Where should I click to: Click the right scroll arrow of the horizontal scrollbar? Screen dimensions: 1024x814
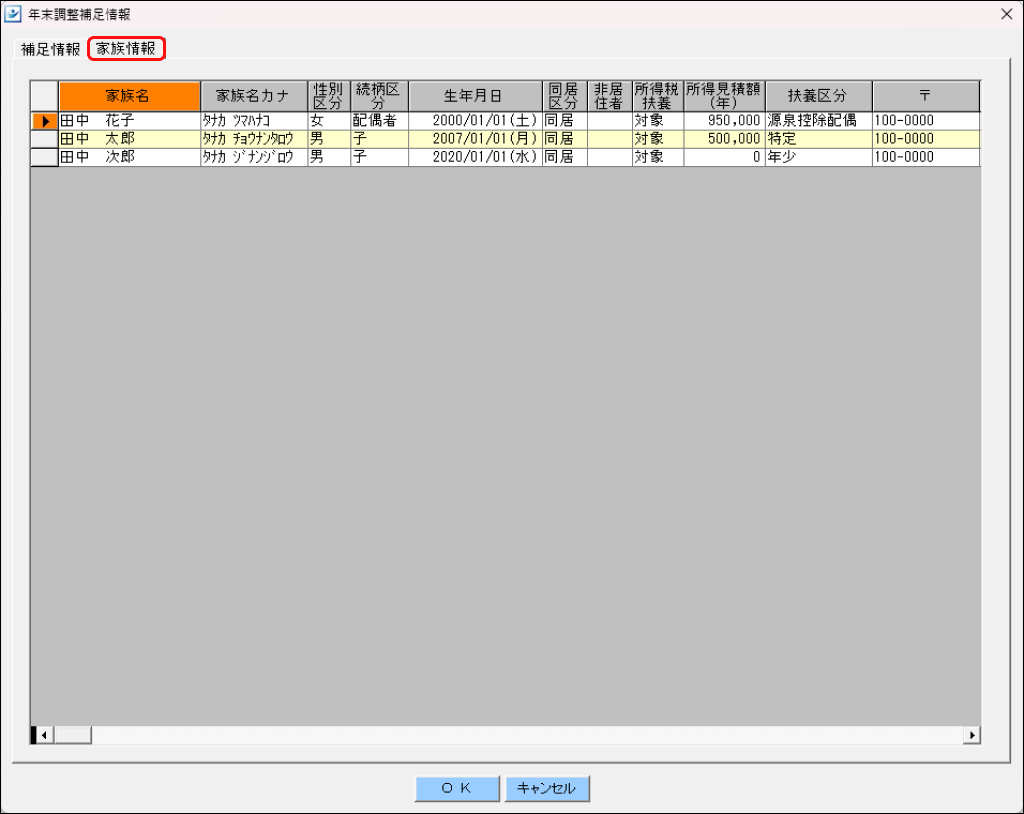972,735
